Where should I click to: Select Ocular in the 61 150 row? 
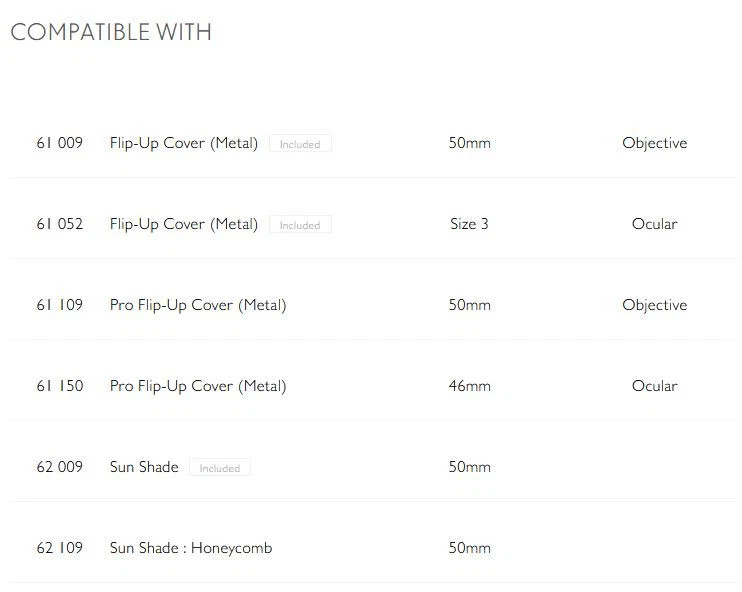(654, 386)
